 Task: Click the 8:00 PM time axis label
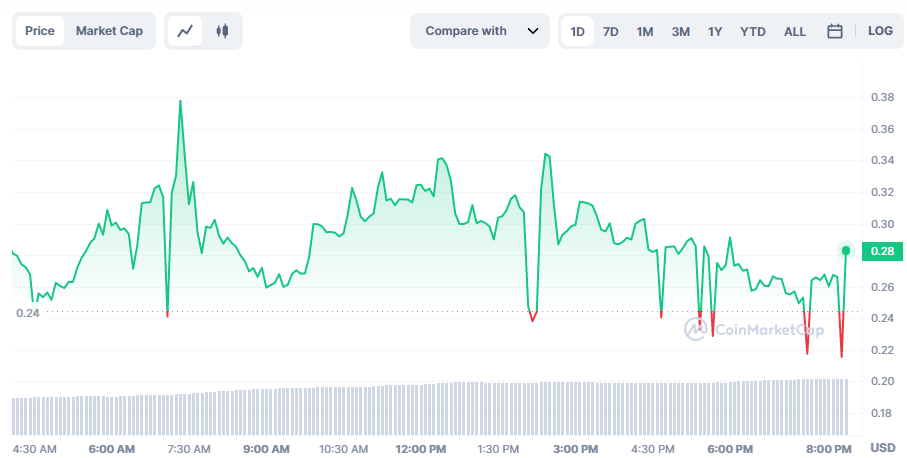tap(830, 449)
